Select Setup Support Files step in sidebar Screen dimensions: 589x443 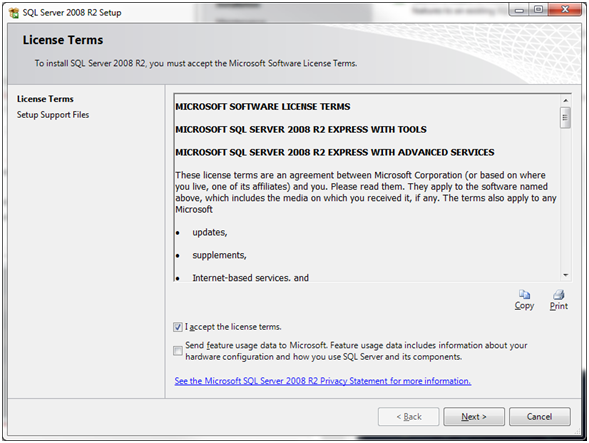[53, 115]
